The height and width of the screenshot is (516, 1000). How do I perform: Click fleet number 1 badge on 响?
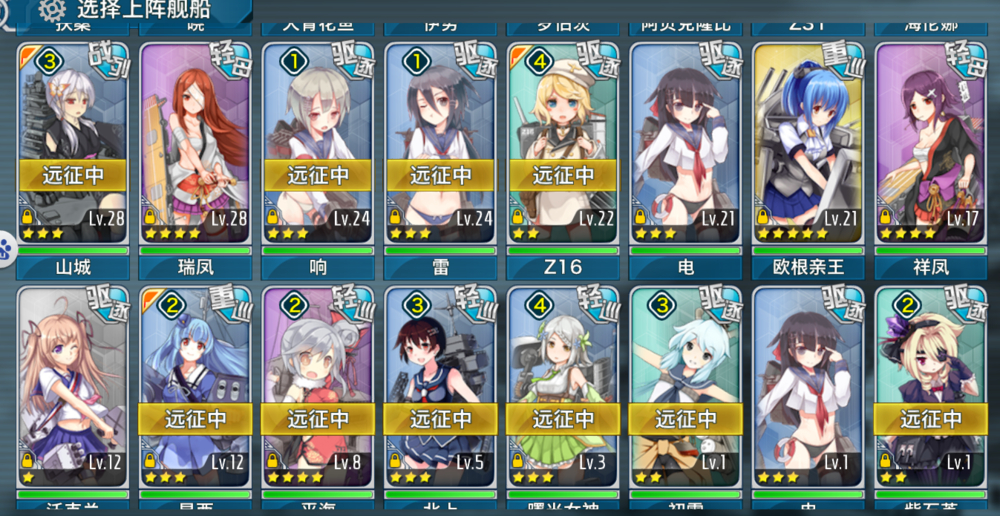[293, 61]
